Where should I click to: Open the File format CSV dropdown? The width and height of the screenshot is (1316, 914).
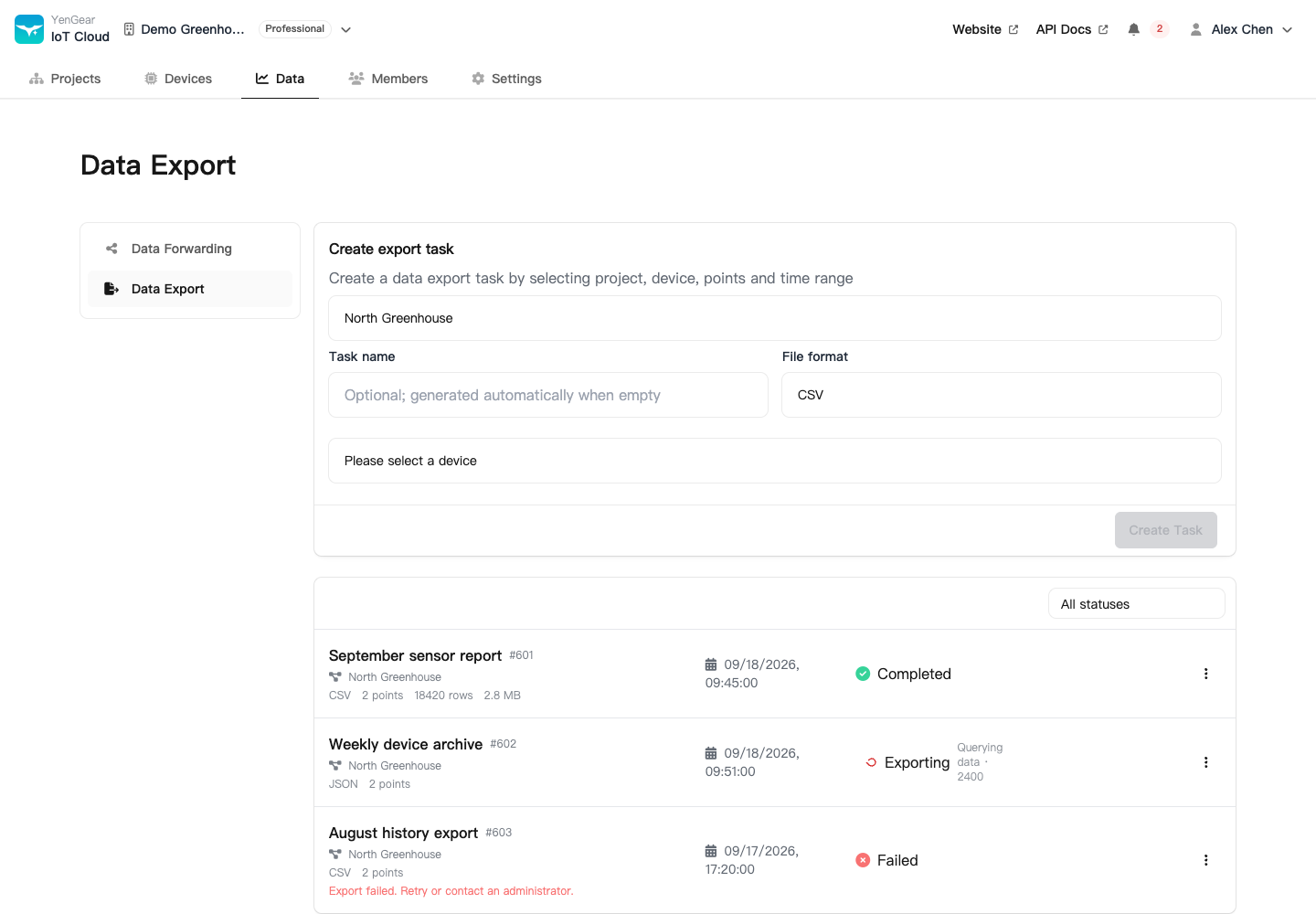(1002, 395)
